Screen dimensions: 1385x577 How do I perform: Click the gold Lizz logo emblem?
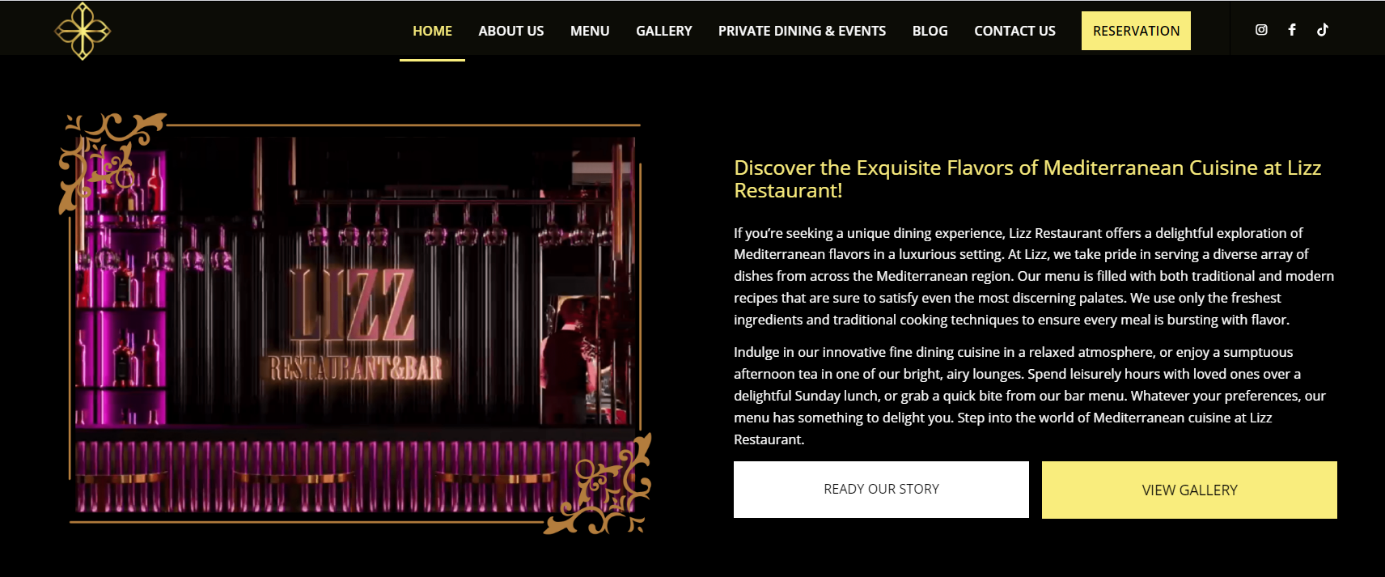click(x=82, y=31)
